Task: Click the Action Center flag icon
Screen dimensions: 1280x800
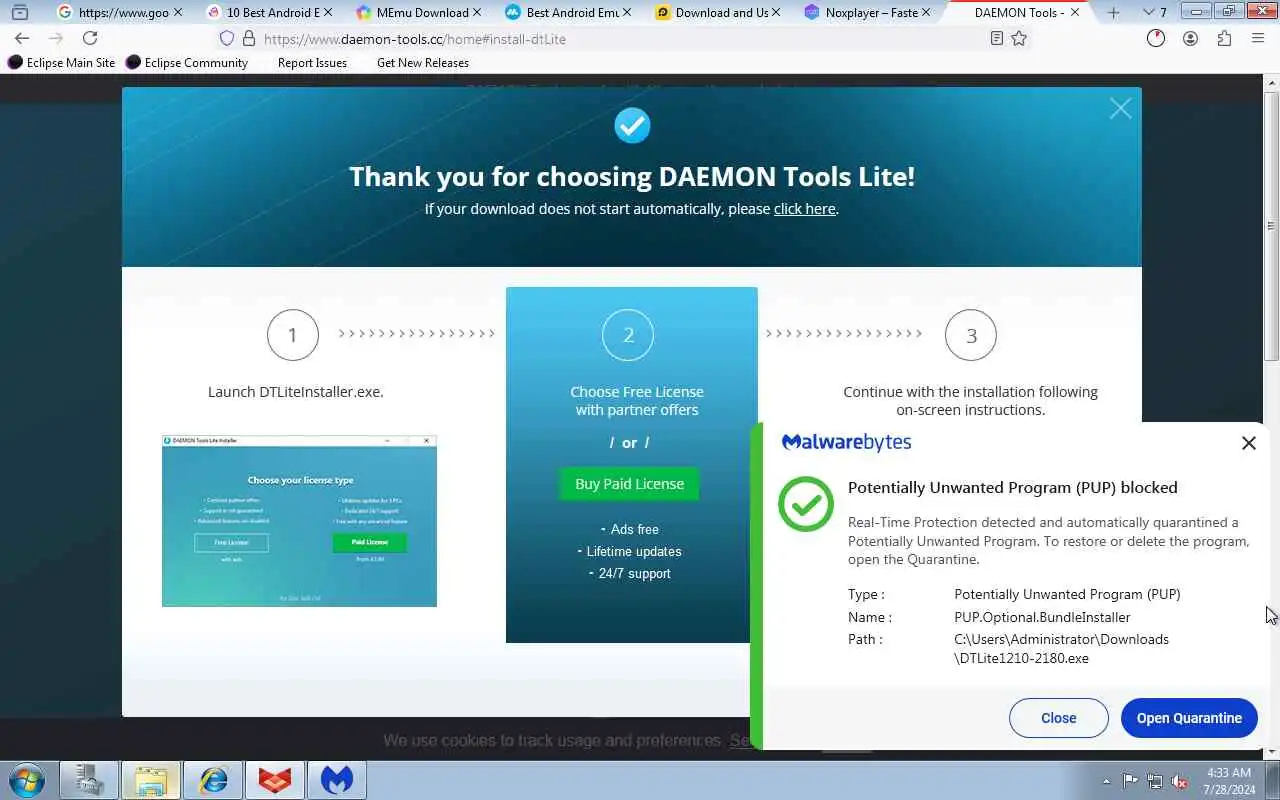Action: [1130, 781]
